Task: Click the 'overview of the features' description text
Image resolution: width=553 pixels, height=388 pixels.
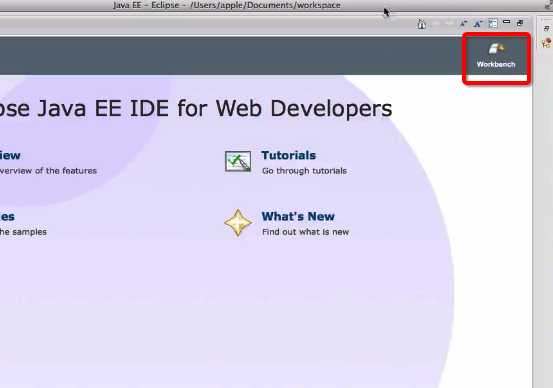Action: click(48, 171)
